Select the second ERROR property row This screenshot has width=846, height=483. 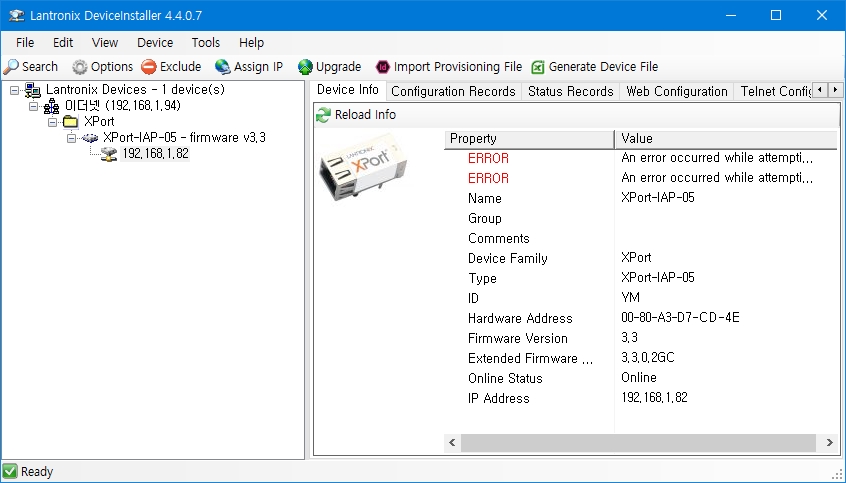coord(640,178)
